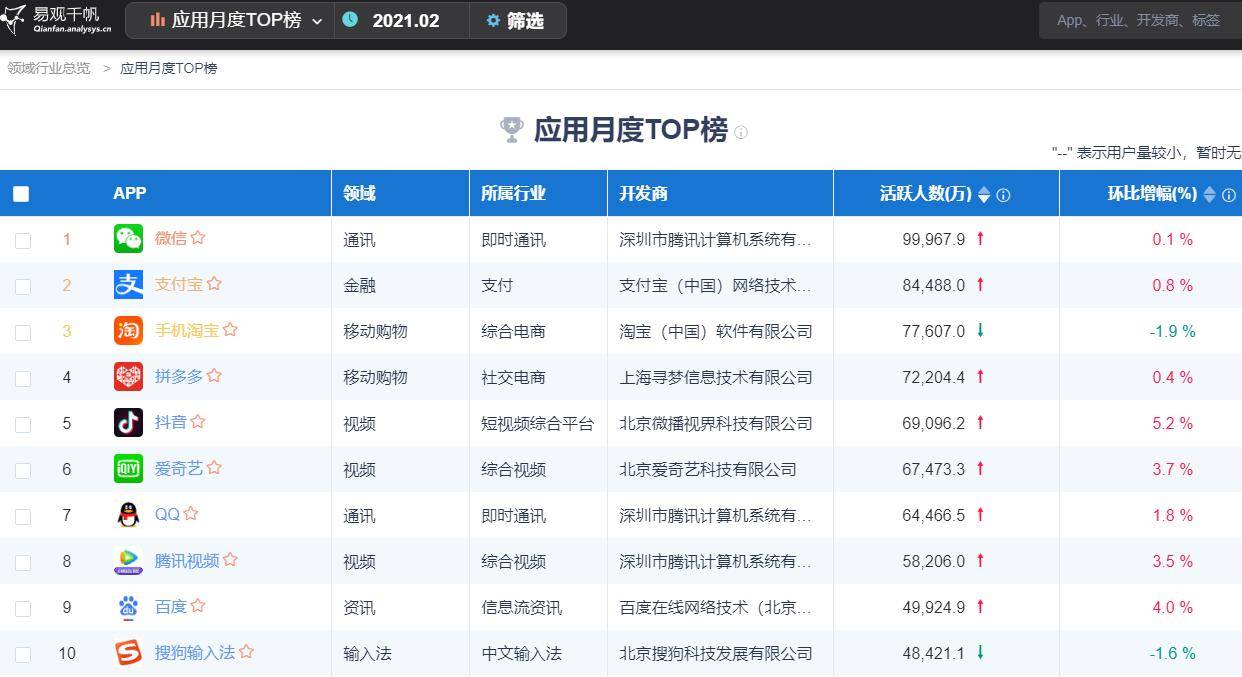The width and height of the screenshot is (1242, 677).
Task: Favorite QQ with its star icon
Action: [x=191, y=514]
